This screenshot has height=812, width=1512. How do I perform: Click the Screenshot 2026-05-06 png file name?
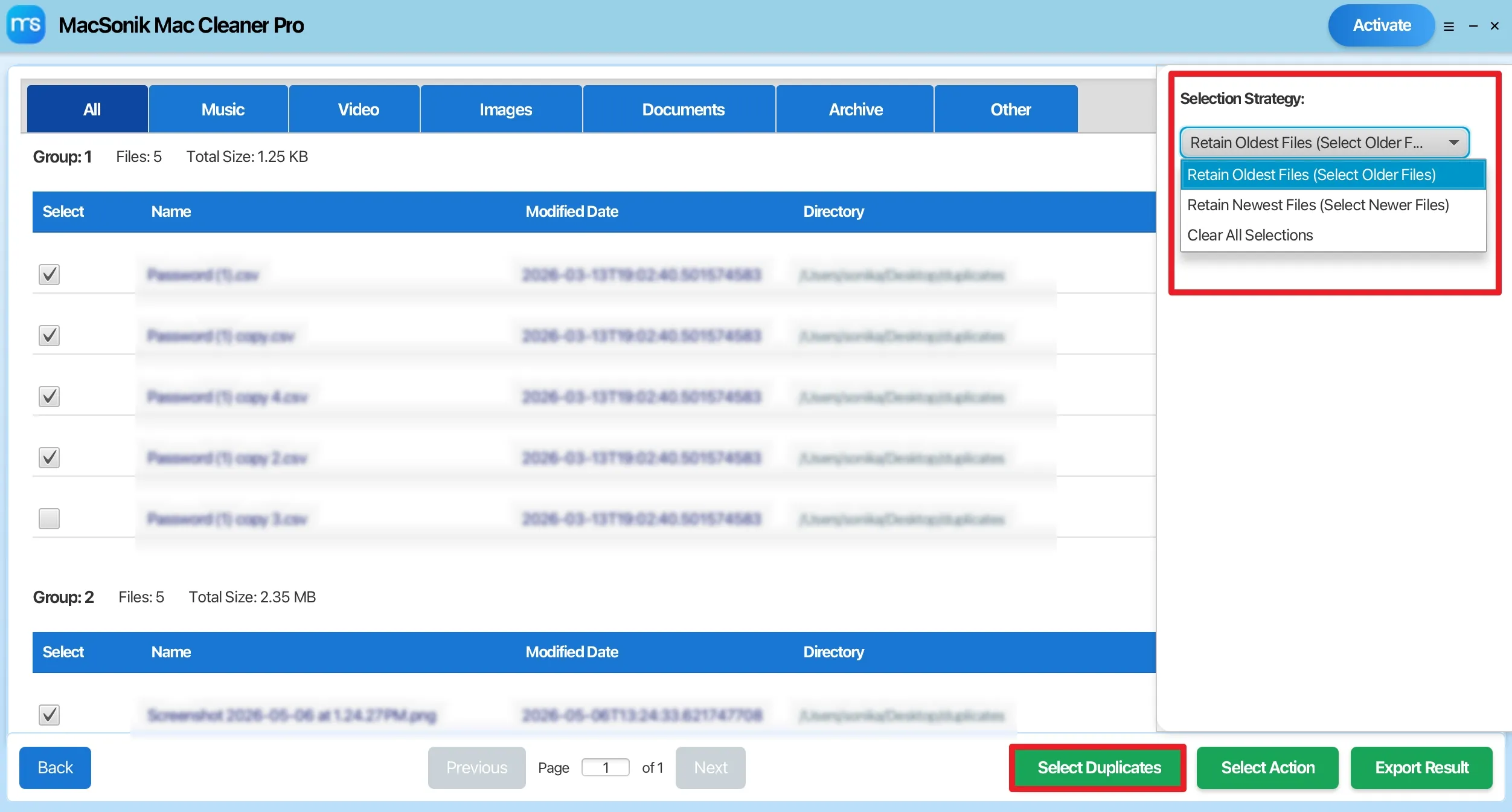pyautogui.click(x=292, y=715)
